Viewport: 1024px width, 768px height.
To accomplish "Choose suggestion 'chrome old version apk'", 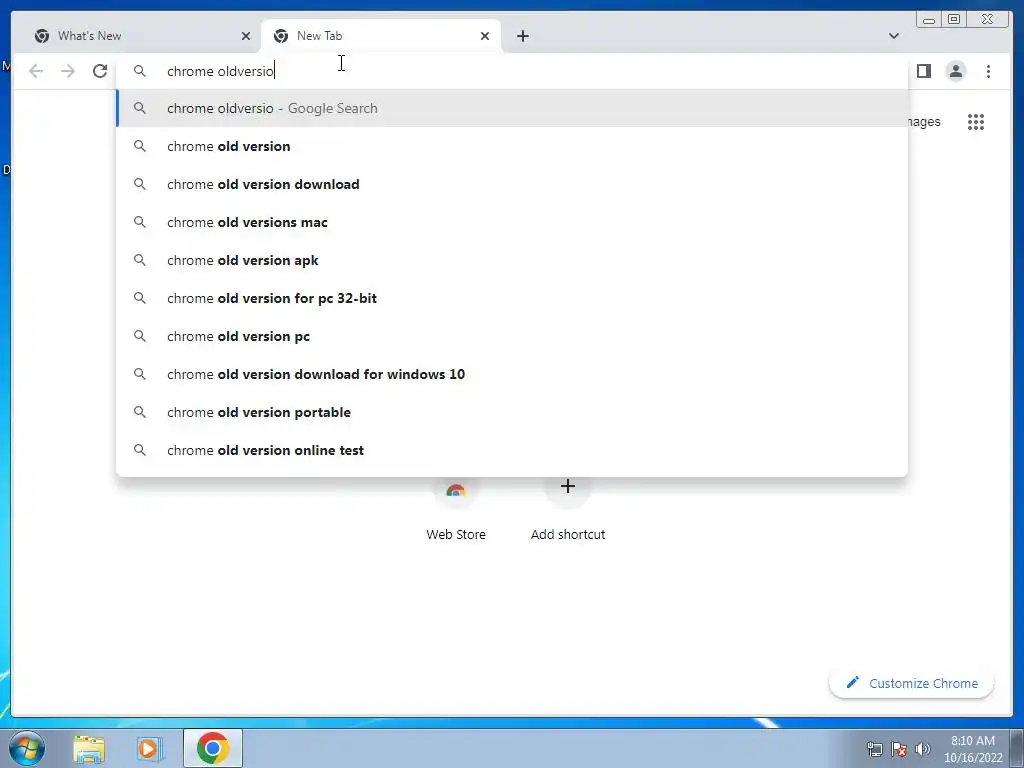I will tap(512, 260).
